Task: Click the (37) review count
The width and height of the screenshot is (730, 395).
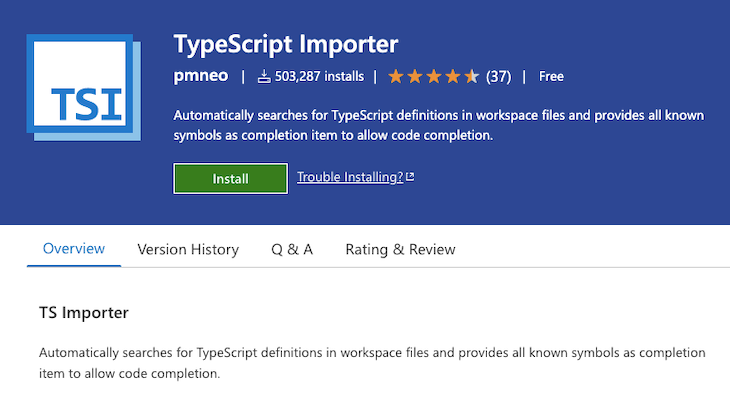Action: point(498,76)
